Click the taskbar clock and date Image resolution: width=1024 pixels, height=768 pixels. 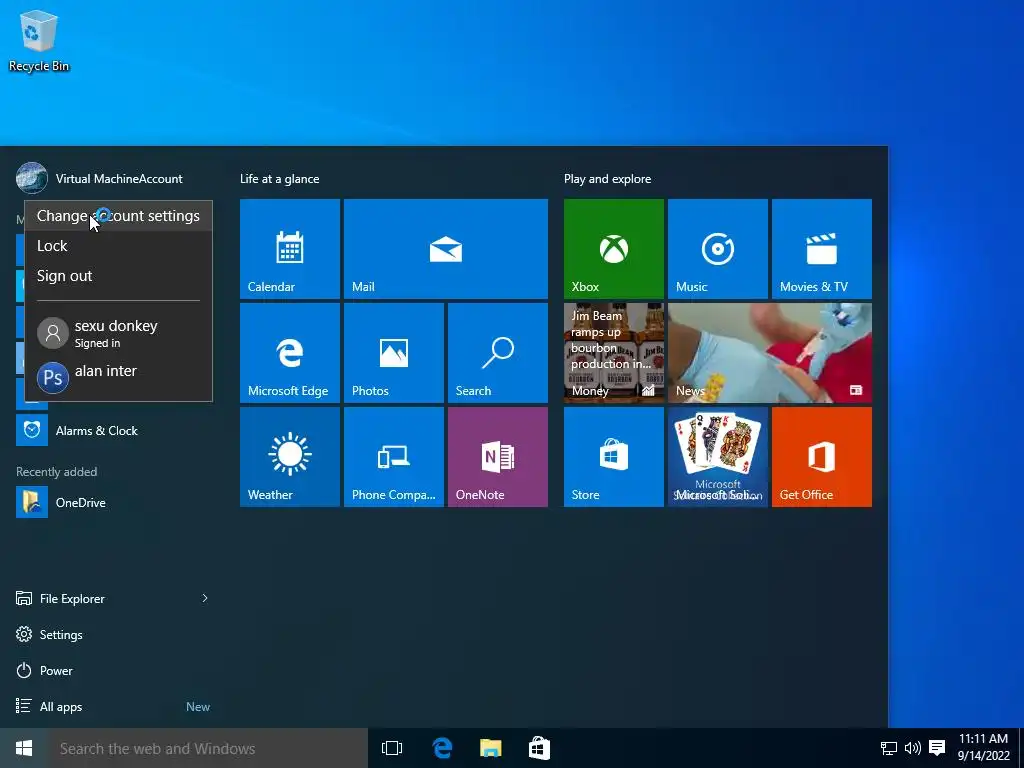pyautogui.click(x=984, y=748)
